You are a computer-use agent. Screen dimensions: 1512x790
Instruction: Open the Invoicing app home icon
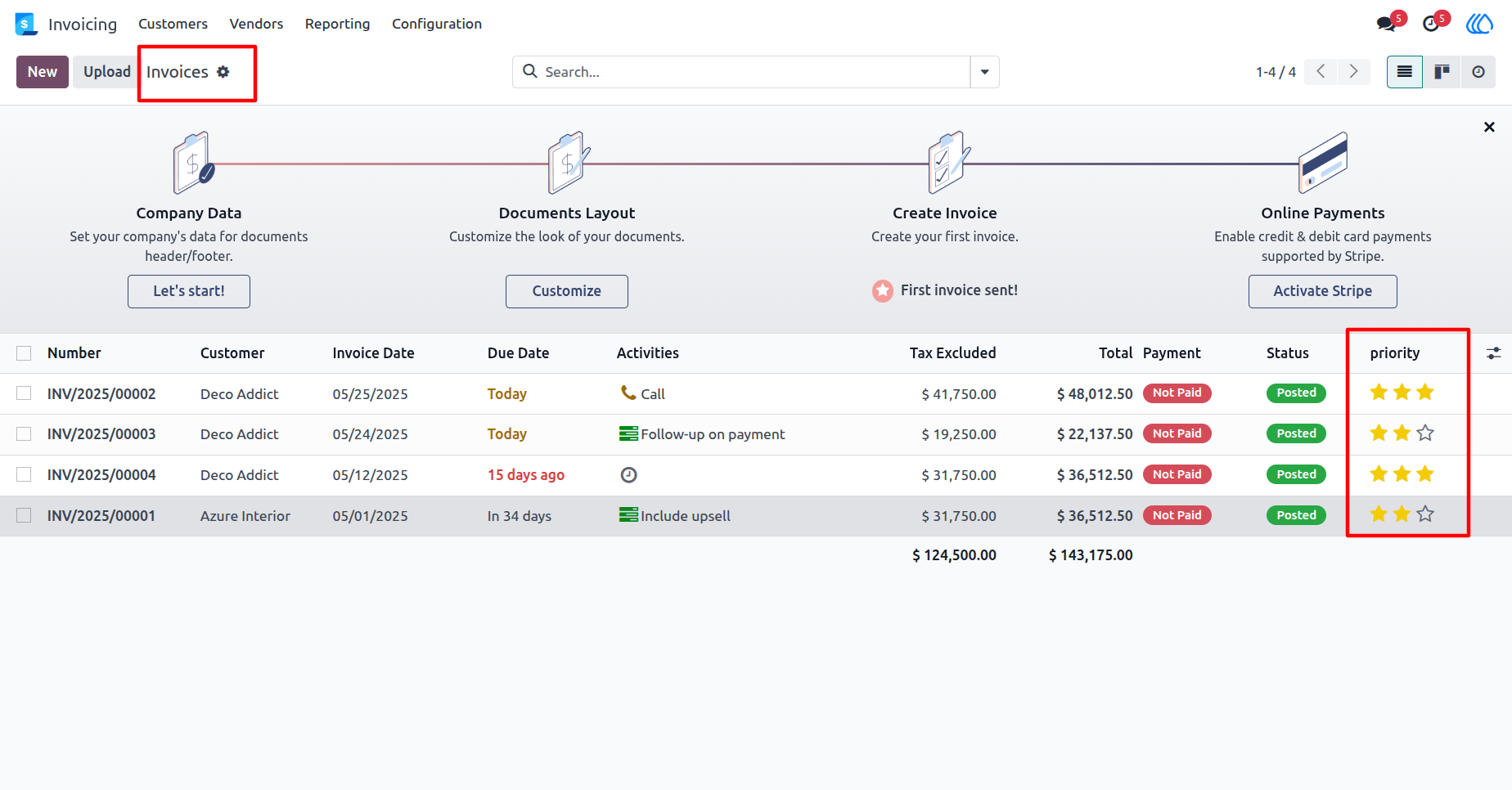click(x=26, y=24)
